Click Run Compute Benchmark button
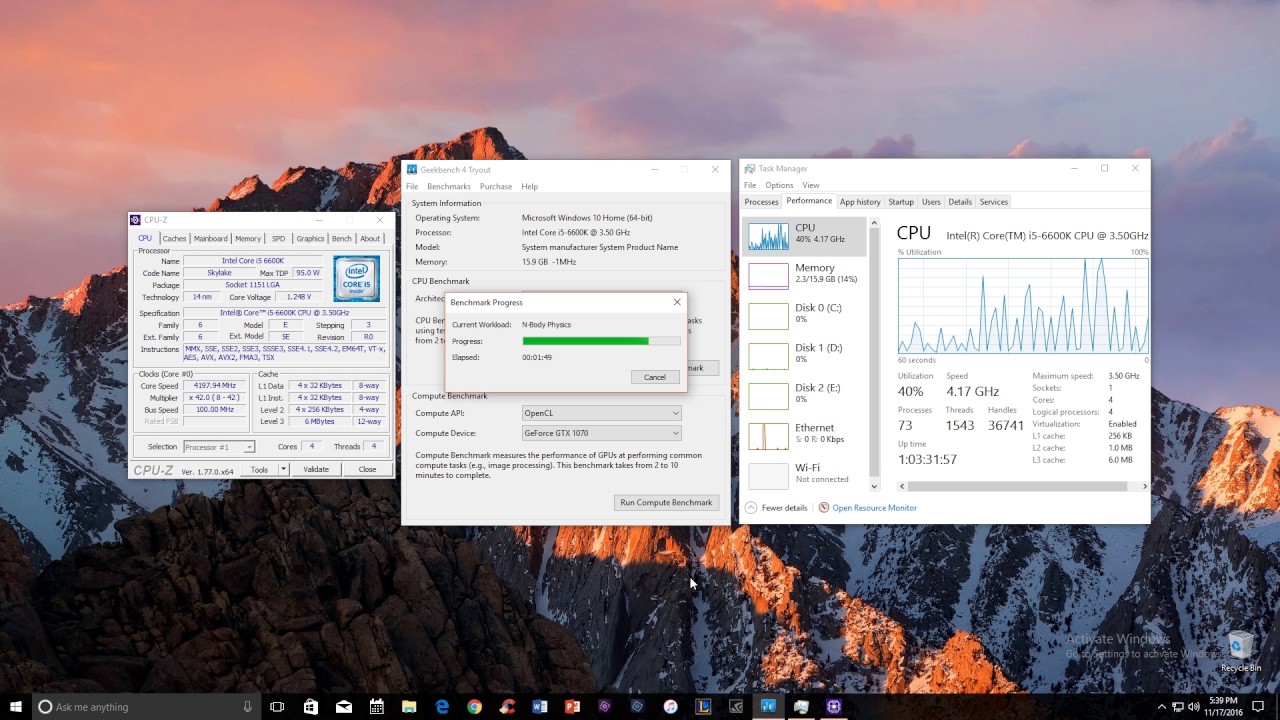The image size is (1280, 720). point(666,503)
